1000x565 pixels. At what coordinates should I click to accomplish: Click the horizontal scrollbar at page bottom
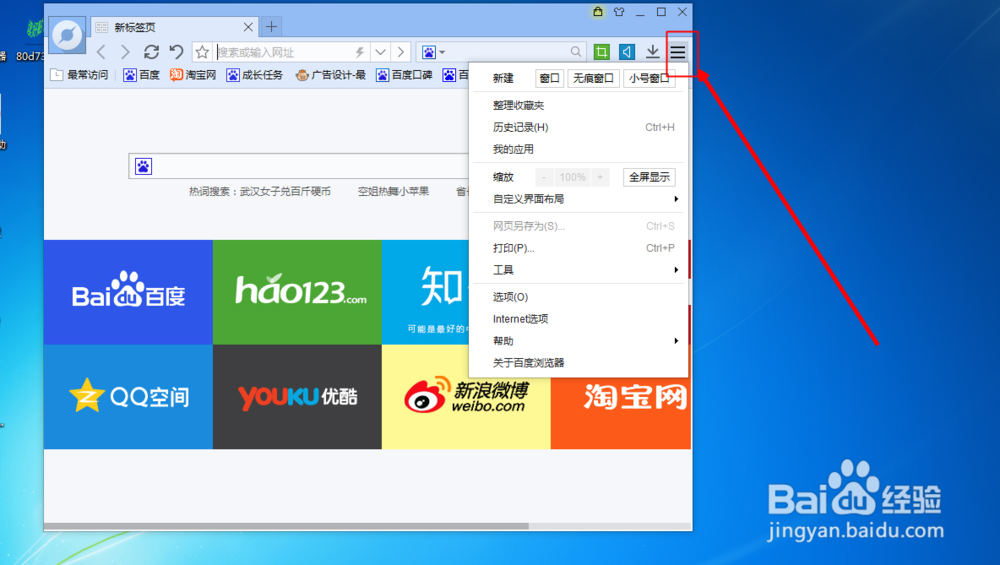[286, 526]
